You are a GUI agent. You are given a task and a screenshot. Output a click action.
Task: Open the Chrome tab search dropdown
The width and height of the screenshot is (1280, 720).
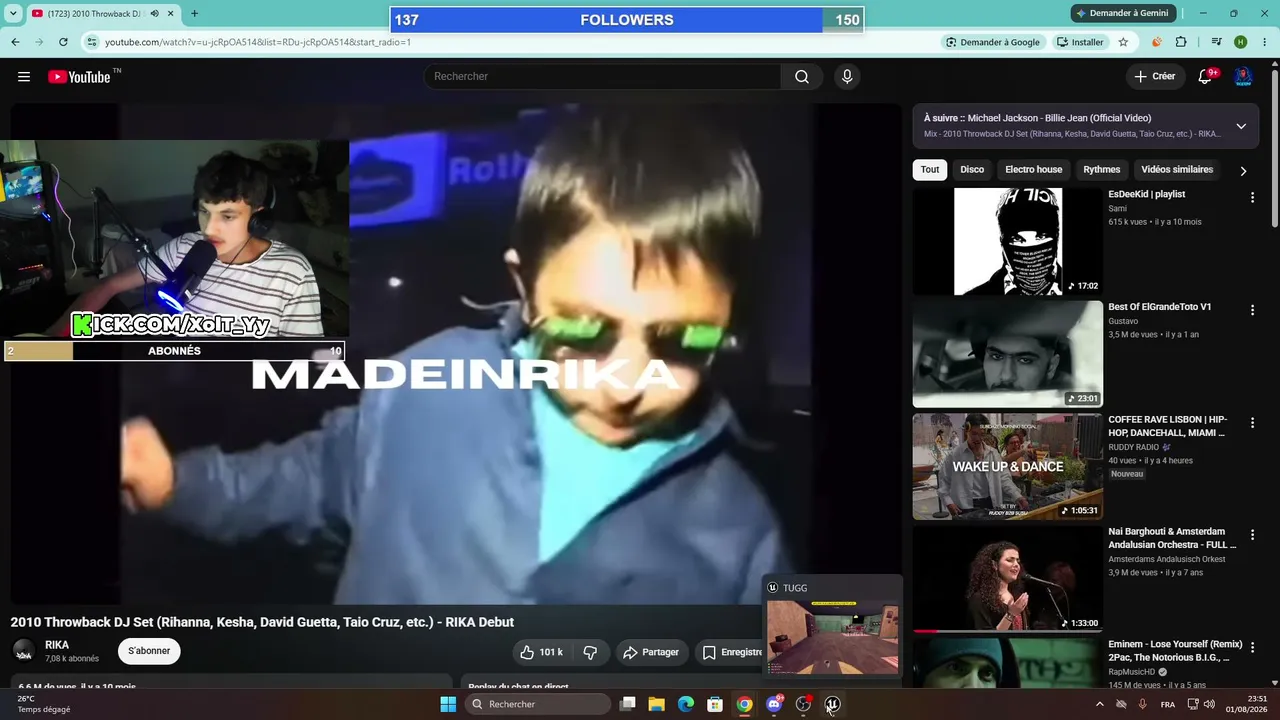(13, 14)
